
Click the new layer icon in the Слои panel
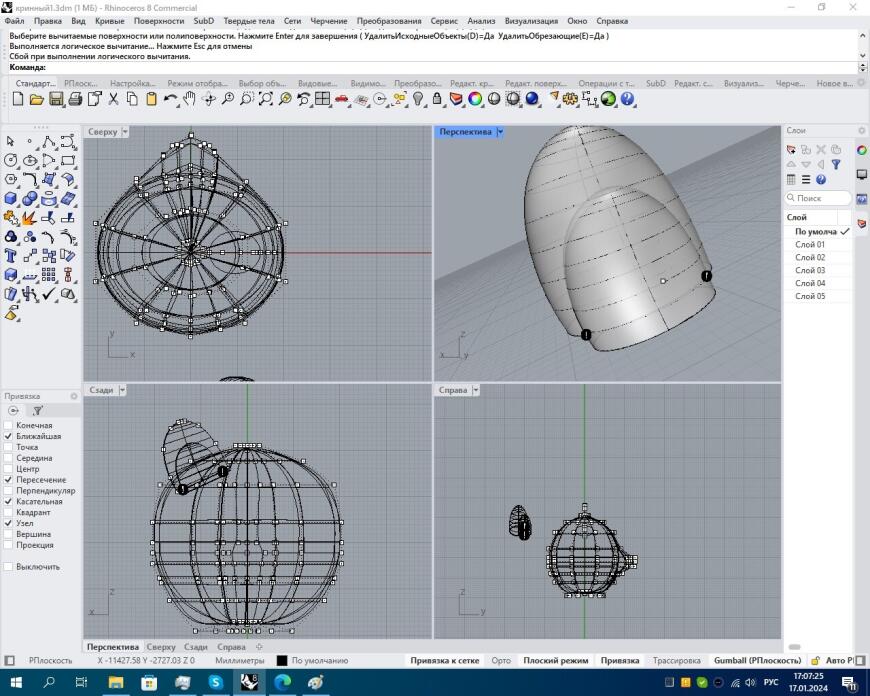[791, 149]
